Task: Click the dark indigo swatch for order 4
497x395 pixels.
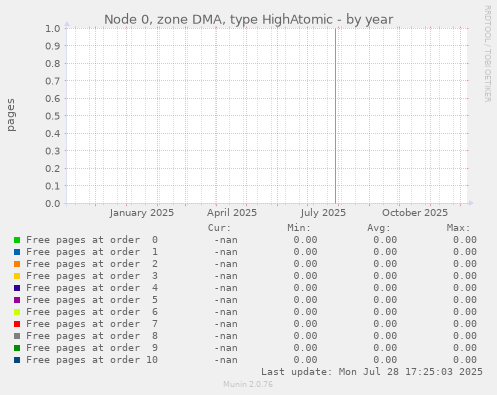Action: pos(17,288)
